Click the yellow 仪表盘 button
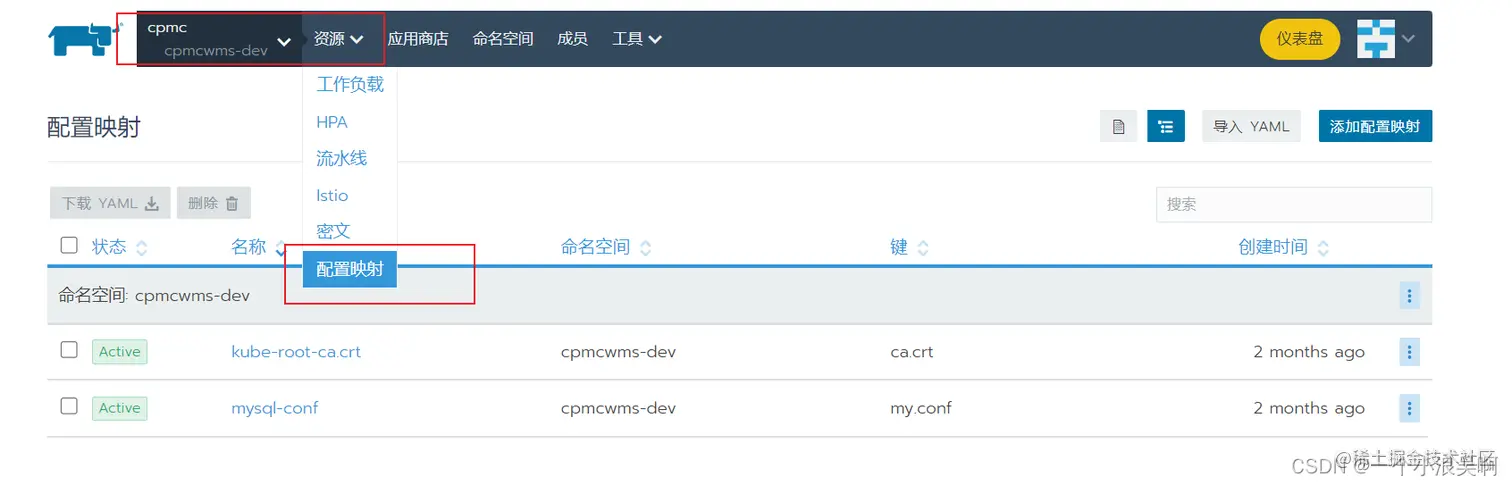Image resolution: width=1512 pixels, height=485 pixels. (1300, 39)
